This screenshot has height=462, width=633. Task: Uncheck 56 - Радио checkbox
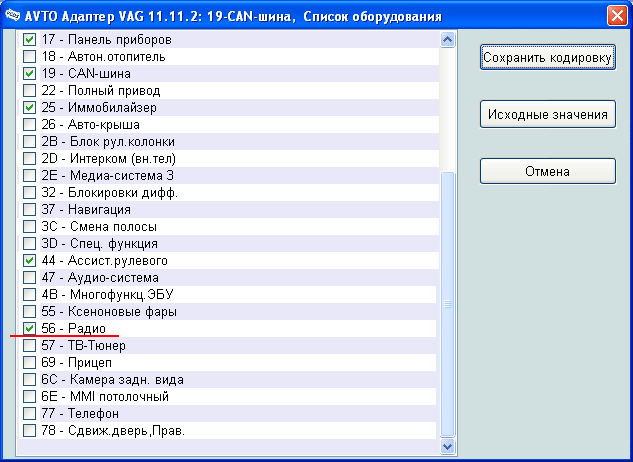click(30, 328)
